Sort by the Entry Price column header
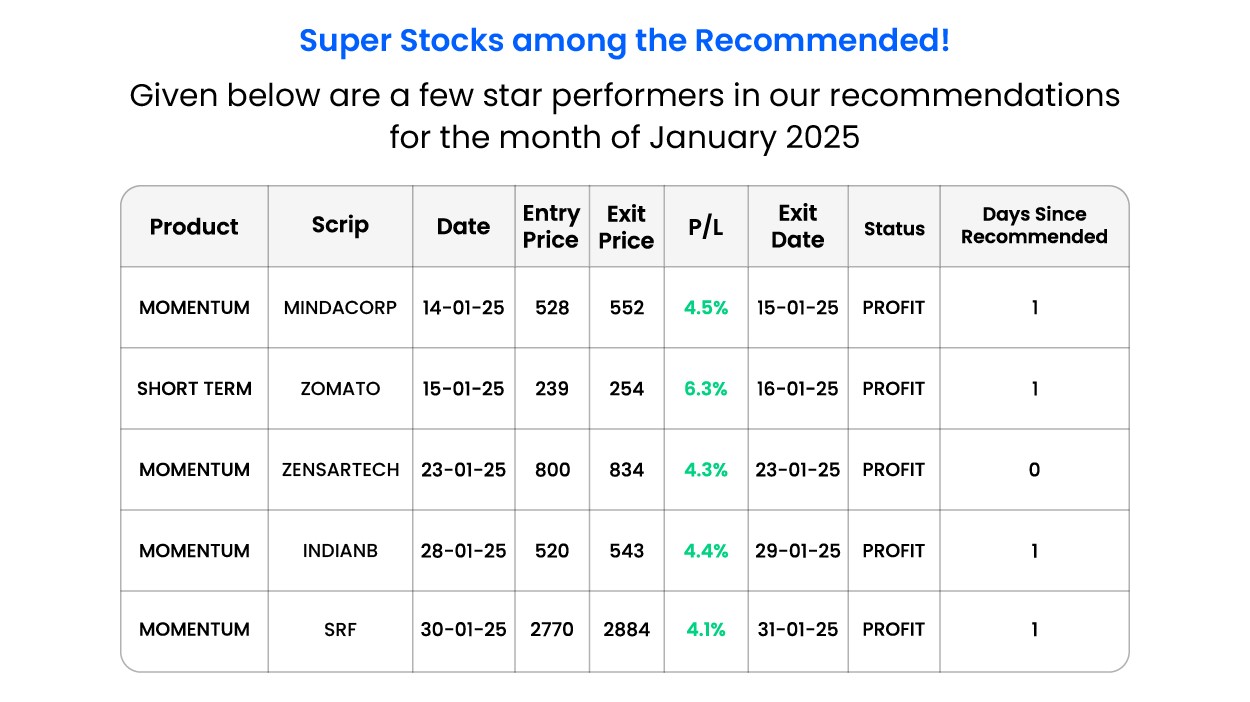1250x702 pixels. coord(551,227)
